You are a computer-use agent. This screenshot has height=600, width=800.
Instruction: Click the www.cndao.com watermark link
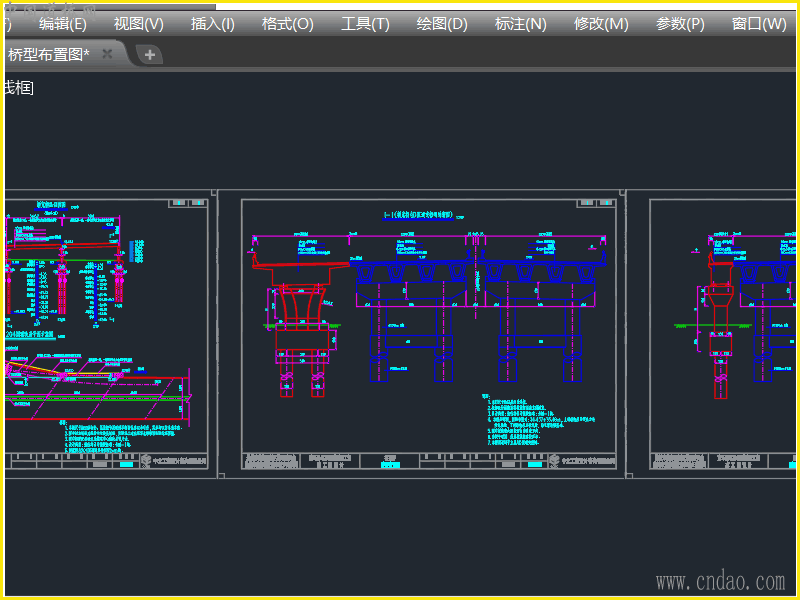tap(720, 581)
